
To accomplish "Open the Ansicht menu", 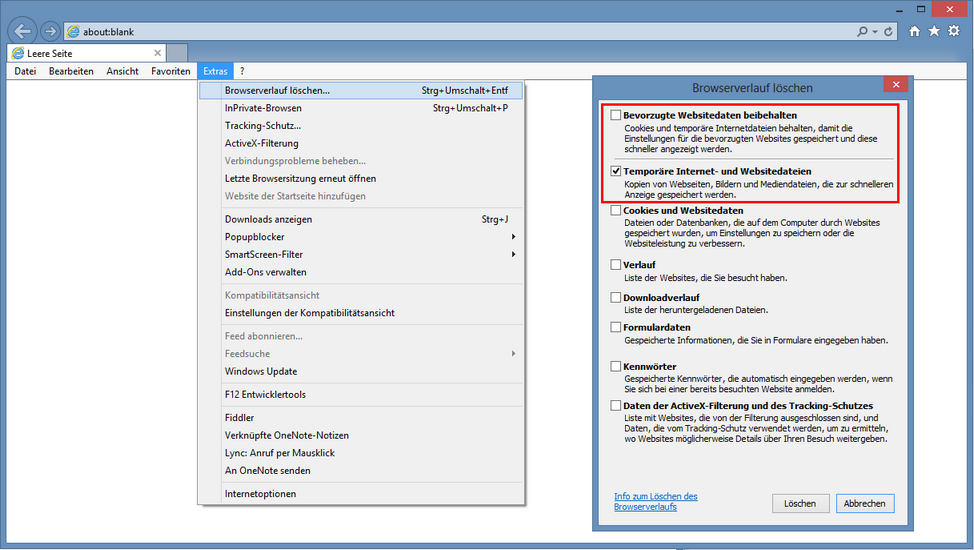I will click(122, 71).
